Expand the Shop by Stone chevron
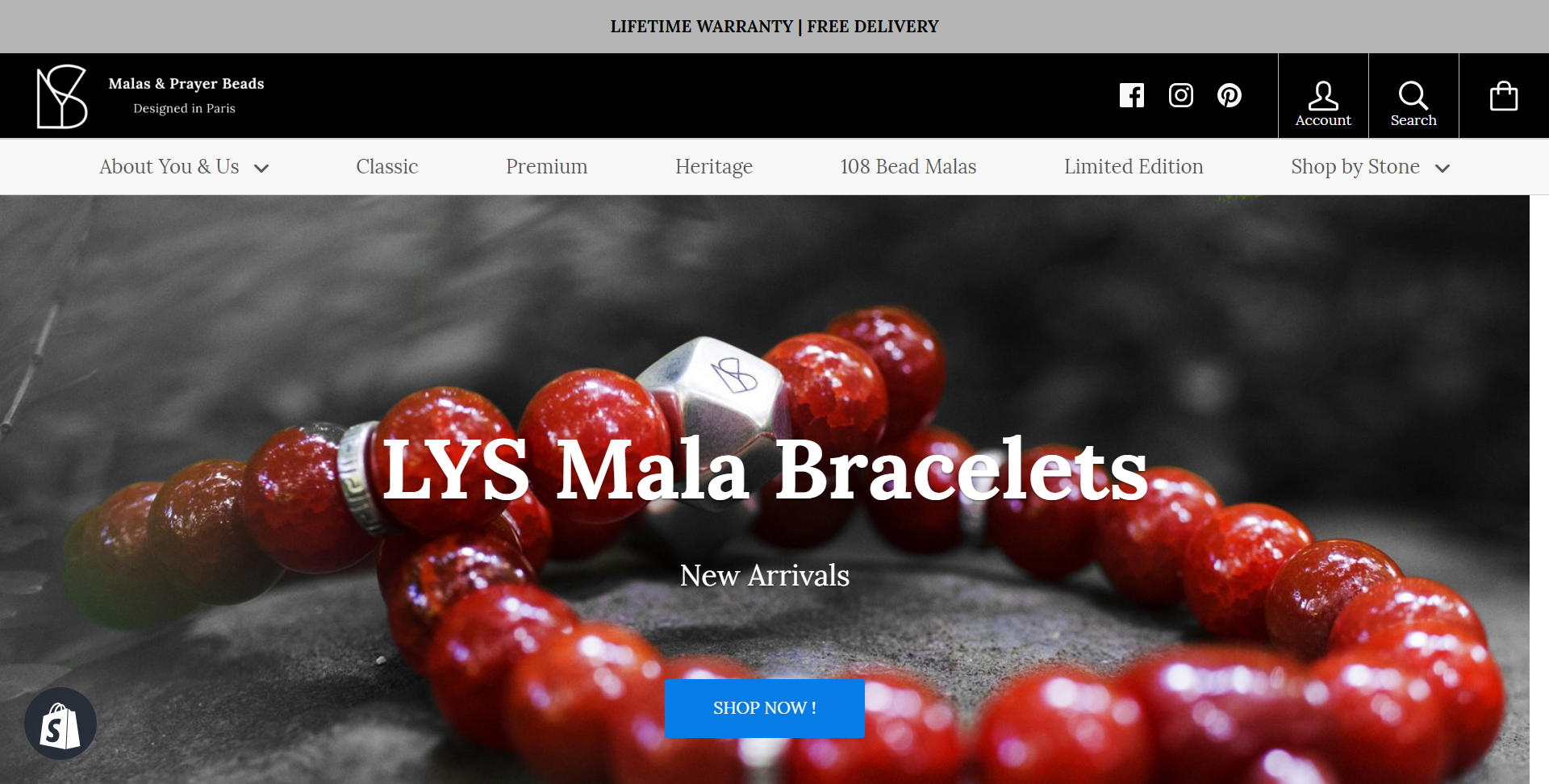The width and height of the screenshot is (1549, 784). point(1443,168)
